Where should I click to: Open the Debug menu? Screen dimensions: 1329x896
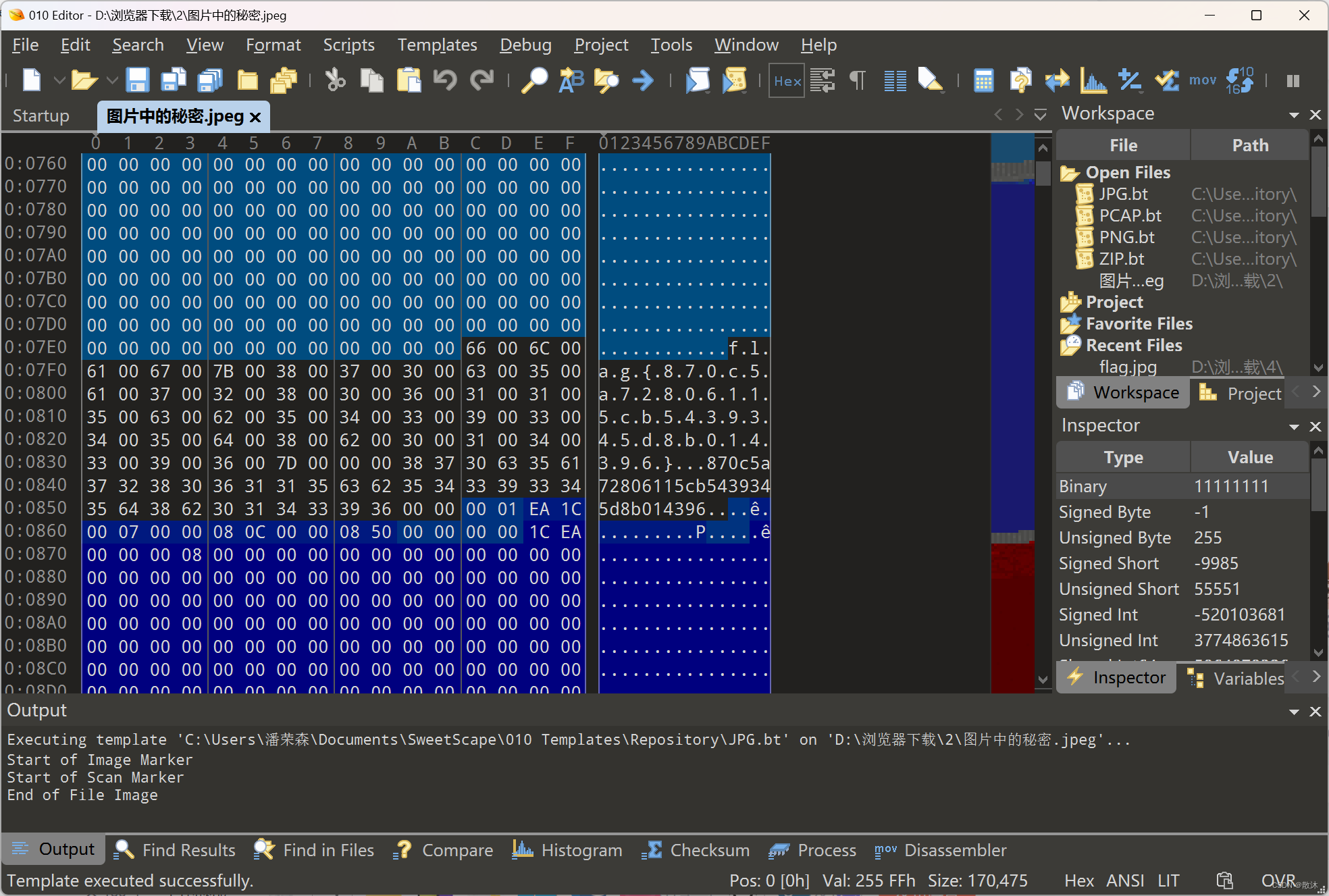click(525, 45)
